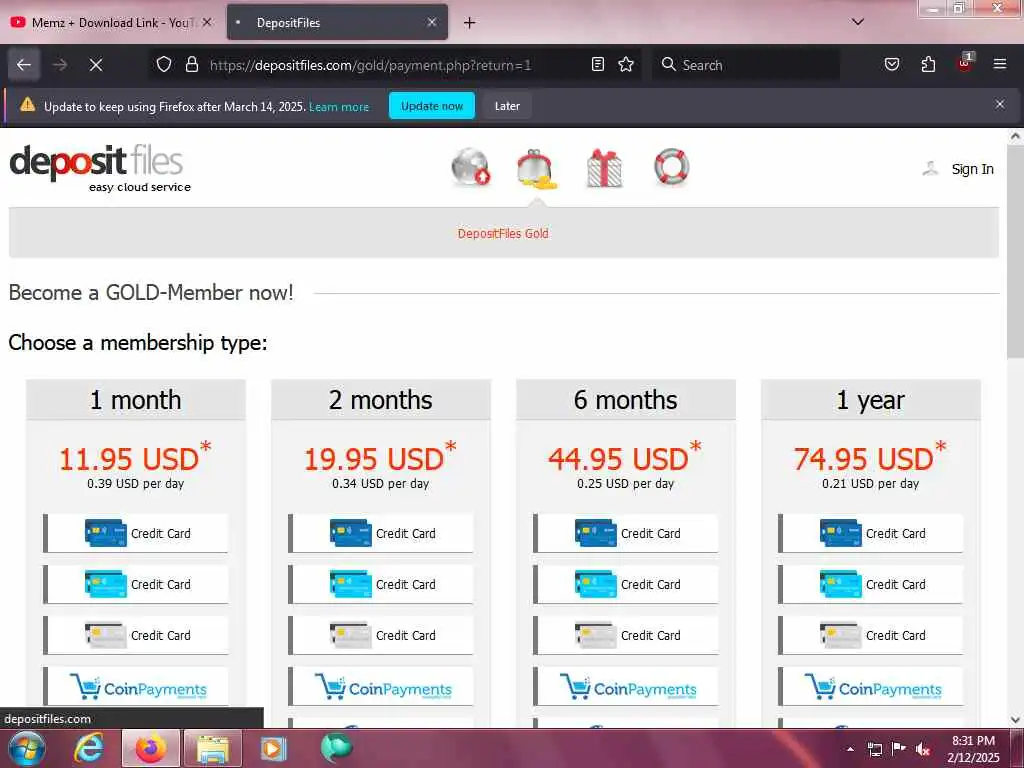The image size is (1024, 768).
Task: Go back using the browser back arrow
Action: click(24, 65)
